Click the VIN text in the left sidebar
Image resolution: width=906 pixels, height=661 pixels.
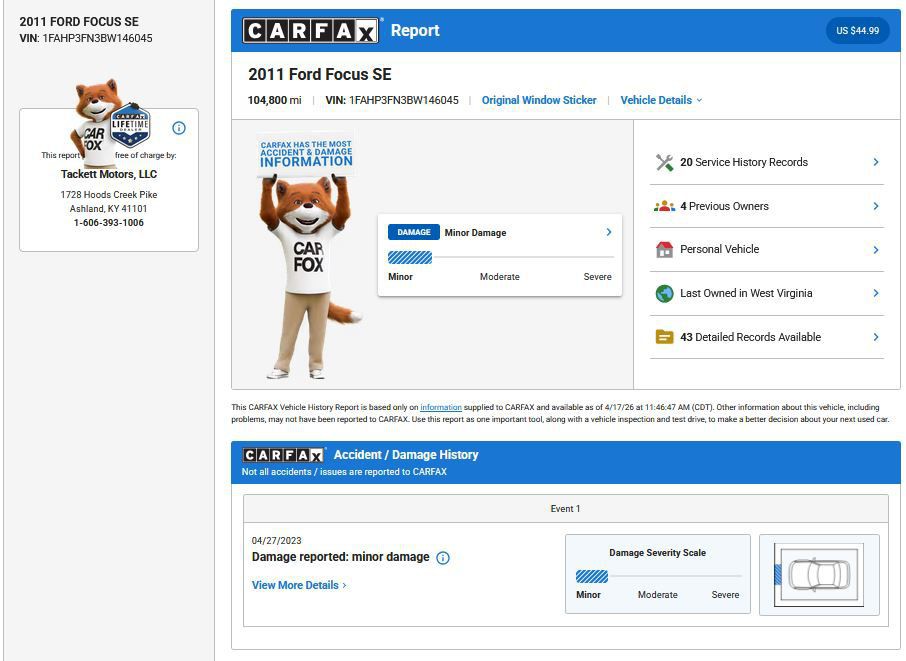pos(86,38)
